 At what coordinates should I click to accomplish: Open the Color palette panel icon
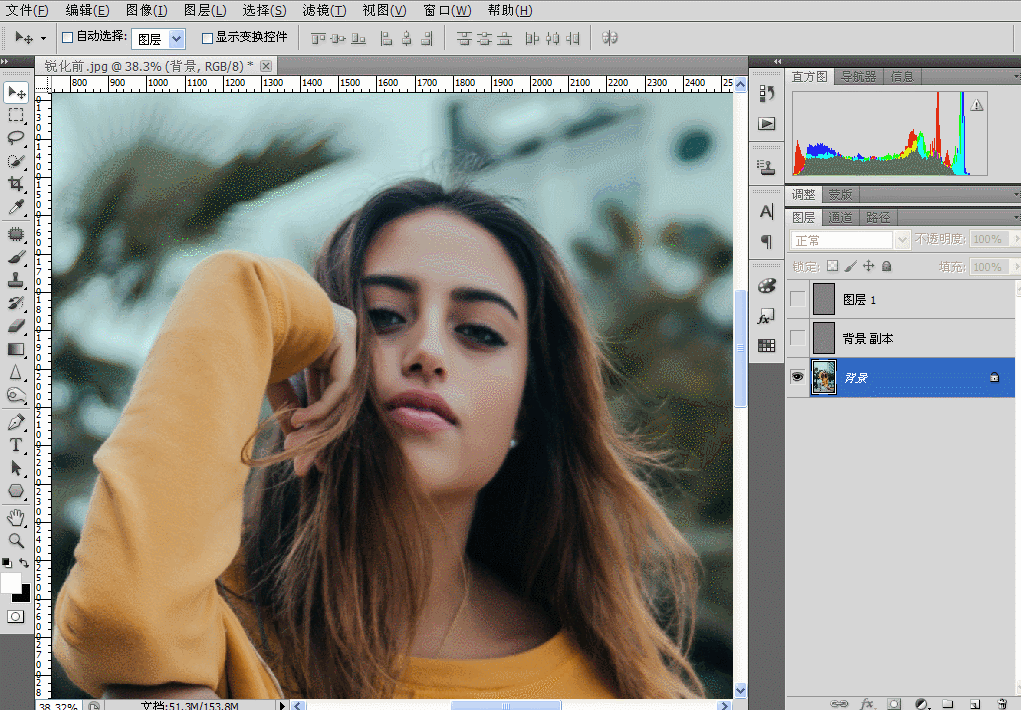766,285
